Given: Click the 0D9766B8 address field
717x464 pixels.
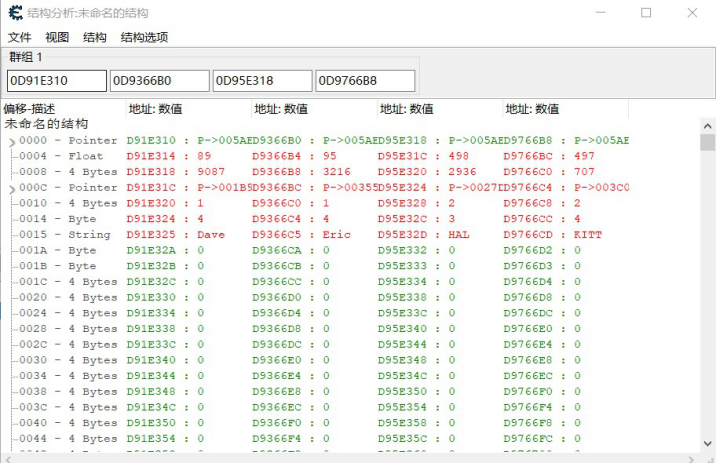Looking at the screenshot, I should pos(365,81).
